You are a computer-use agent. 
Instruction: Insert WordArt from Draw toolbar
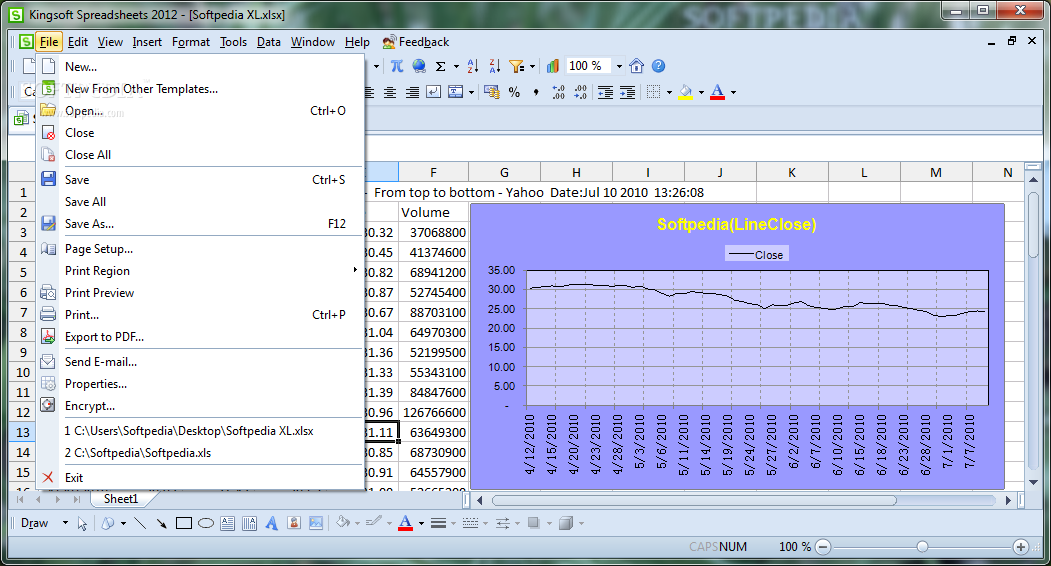(271, 523)
